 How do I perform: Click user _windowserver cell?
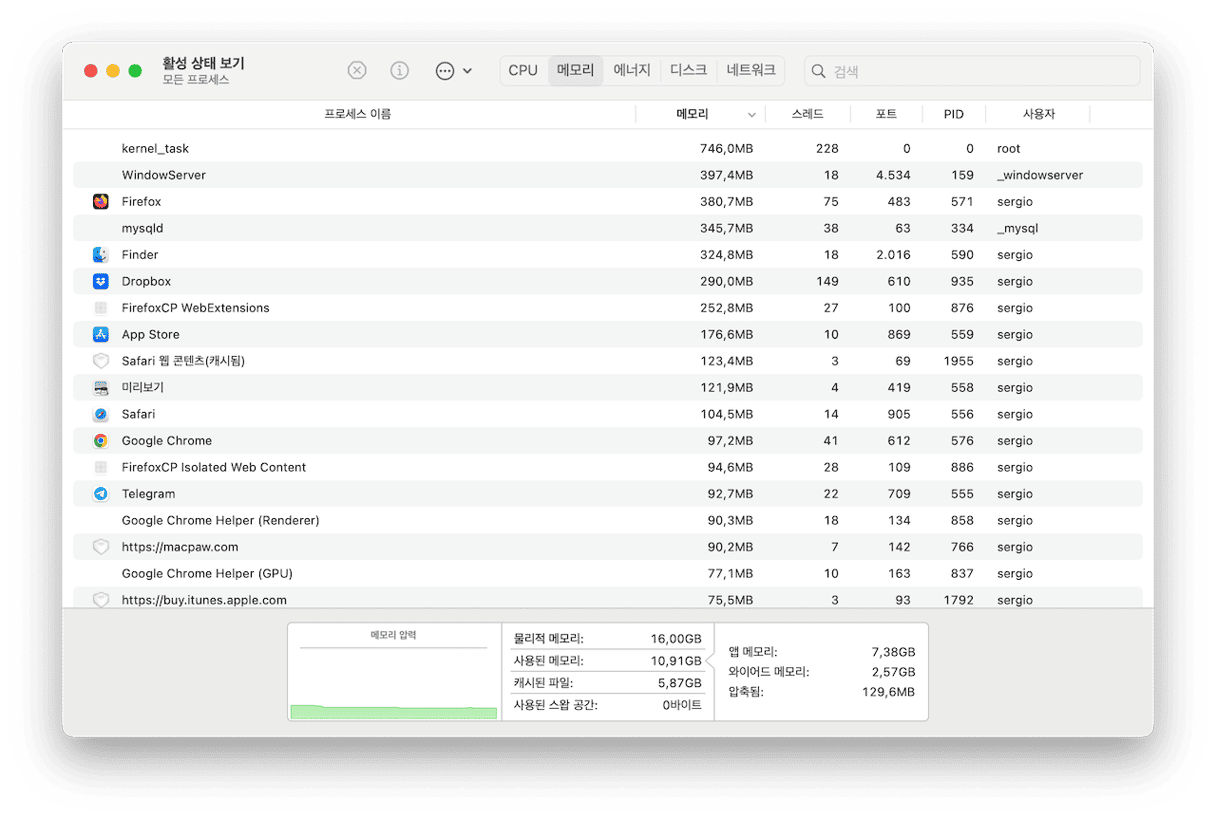click(1040, 175)
